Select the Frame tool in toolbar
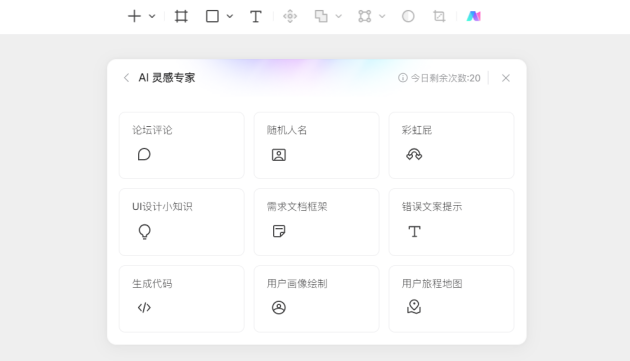 pos(181,16)
